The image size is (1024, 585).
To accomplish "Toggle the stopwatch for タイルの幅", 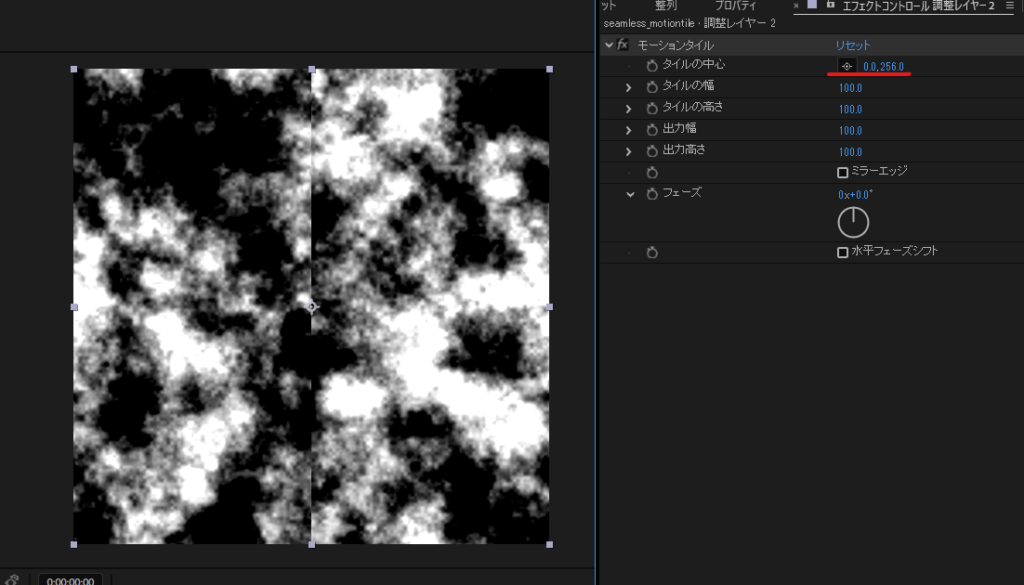I will (x=652, y=87).
